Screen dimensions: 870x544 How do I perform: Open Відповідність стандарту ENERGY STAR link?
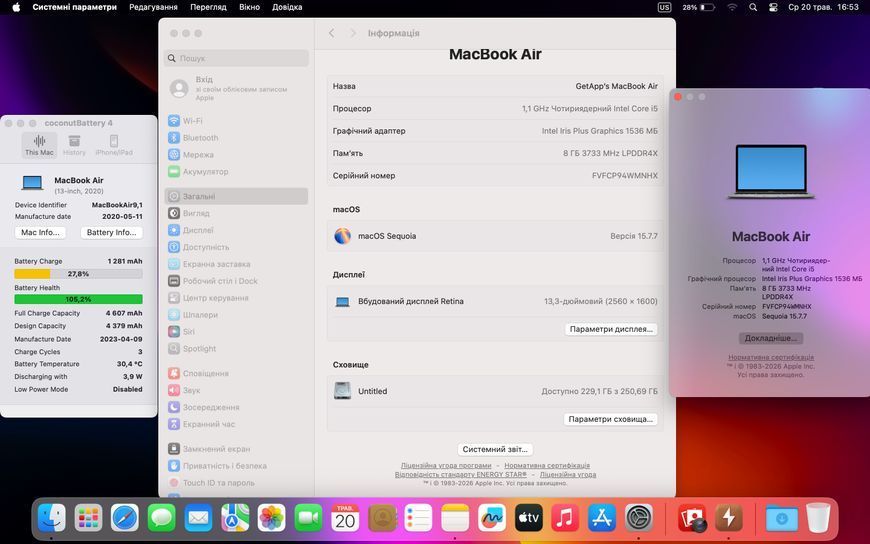tap(461, 475)
